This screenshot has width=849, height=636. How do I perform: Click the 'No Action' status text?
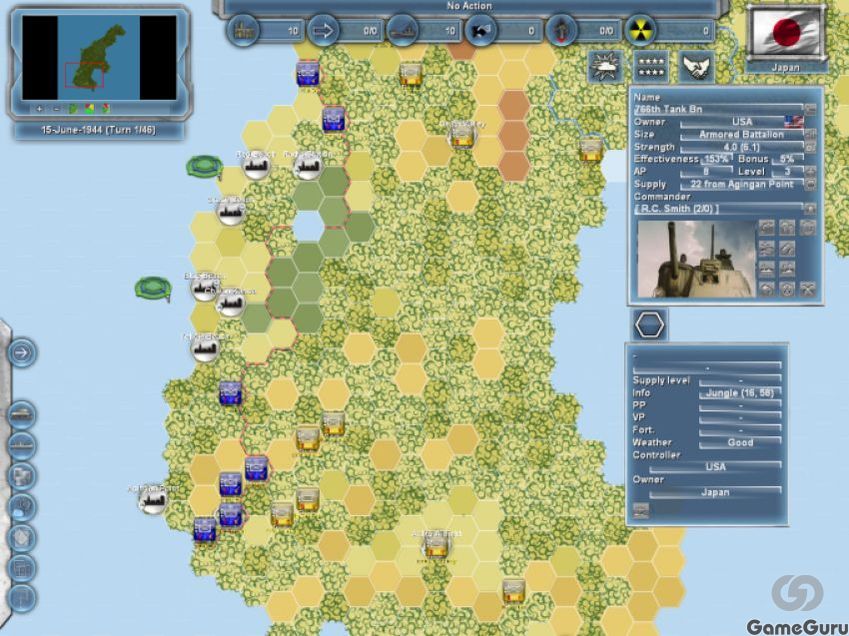(469, 6)
